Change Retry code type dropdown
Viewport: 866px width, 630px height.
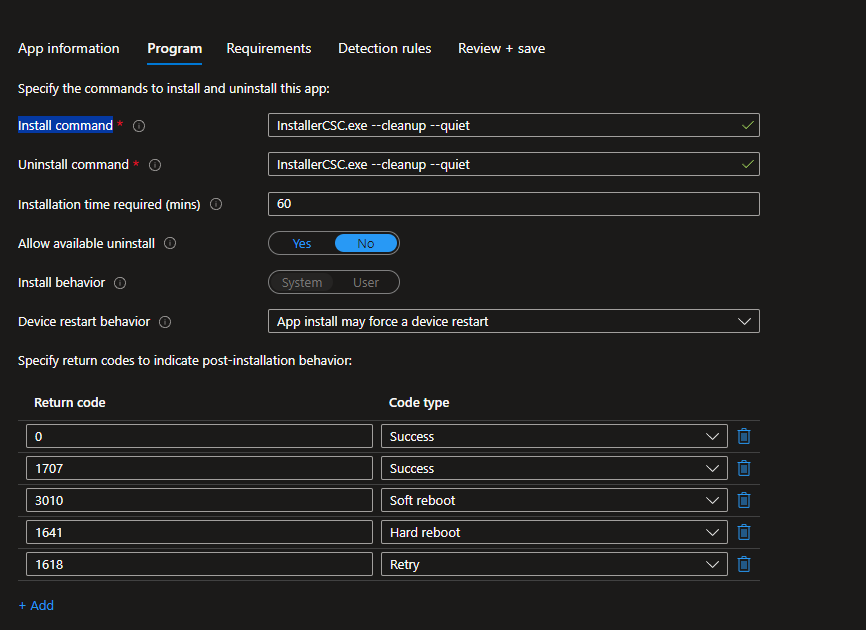(554, 564)
